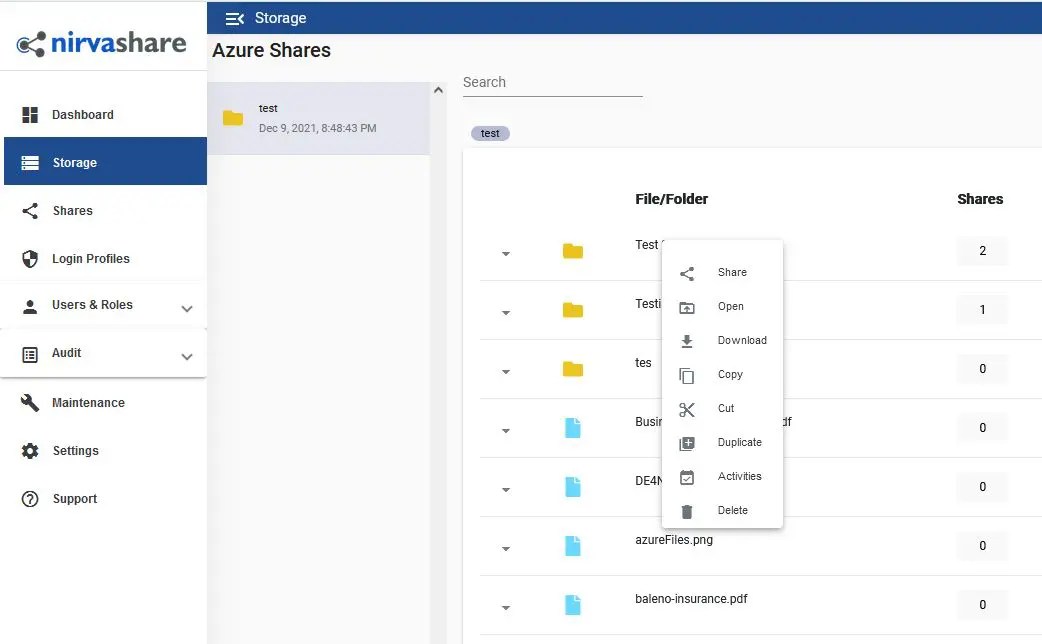Click the test breadcrumb chip above the file list
1042x644 pixels.
pos(490,133)
